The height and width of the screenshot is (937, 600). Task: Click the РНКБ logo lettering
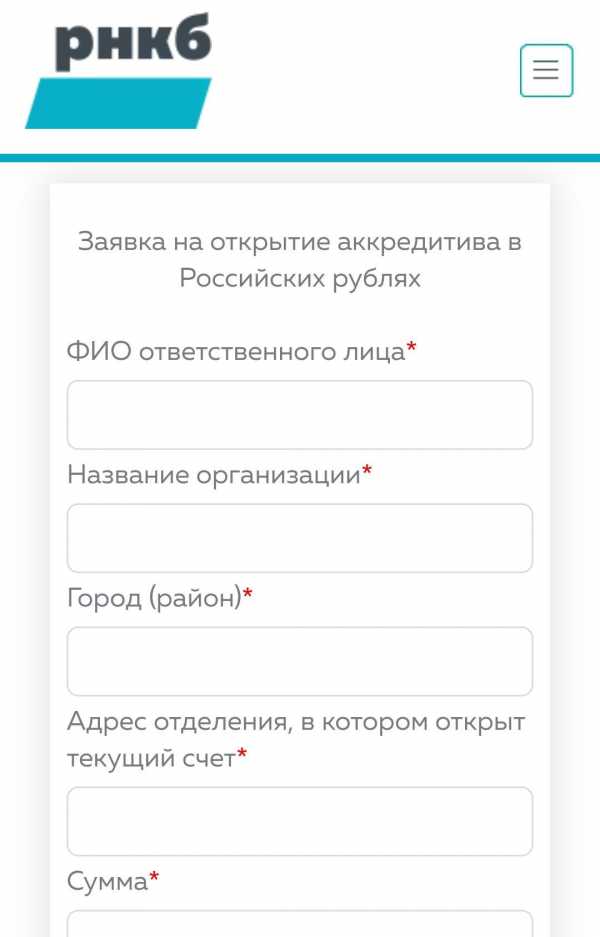click(132, 46)
